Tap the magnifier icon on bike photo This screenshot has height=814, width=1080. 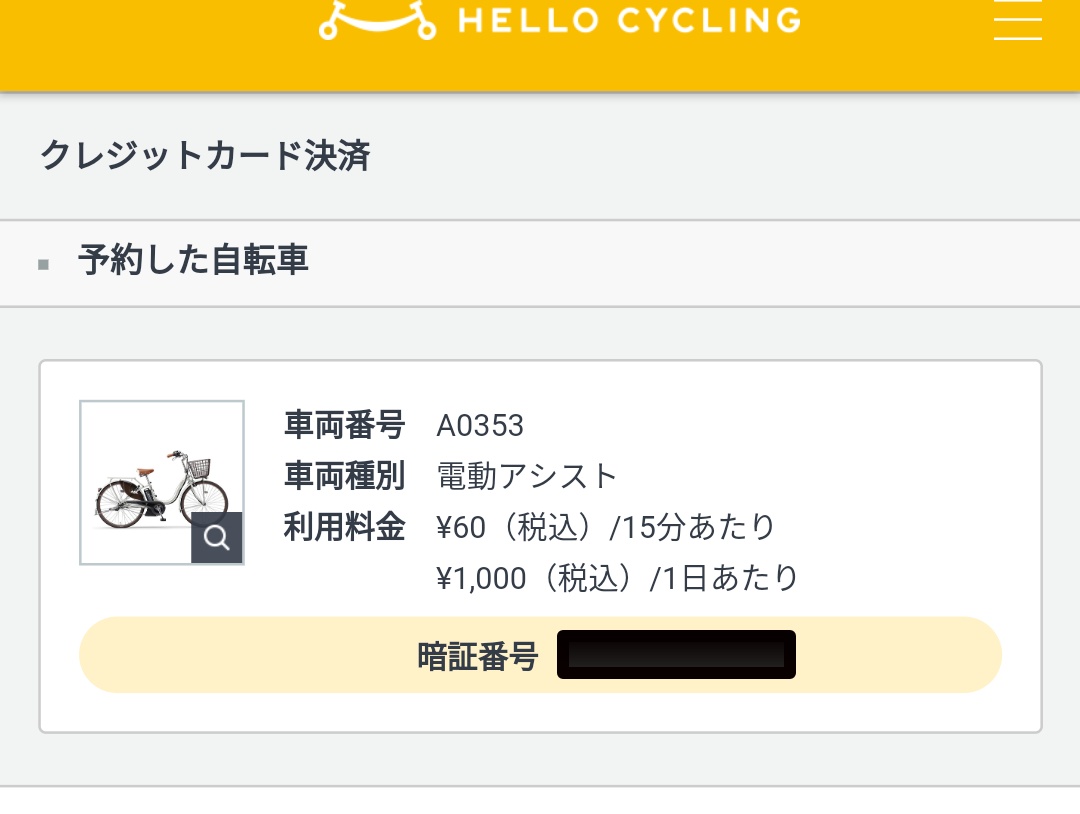click(217, 538)
